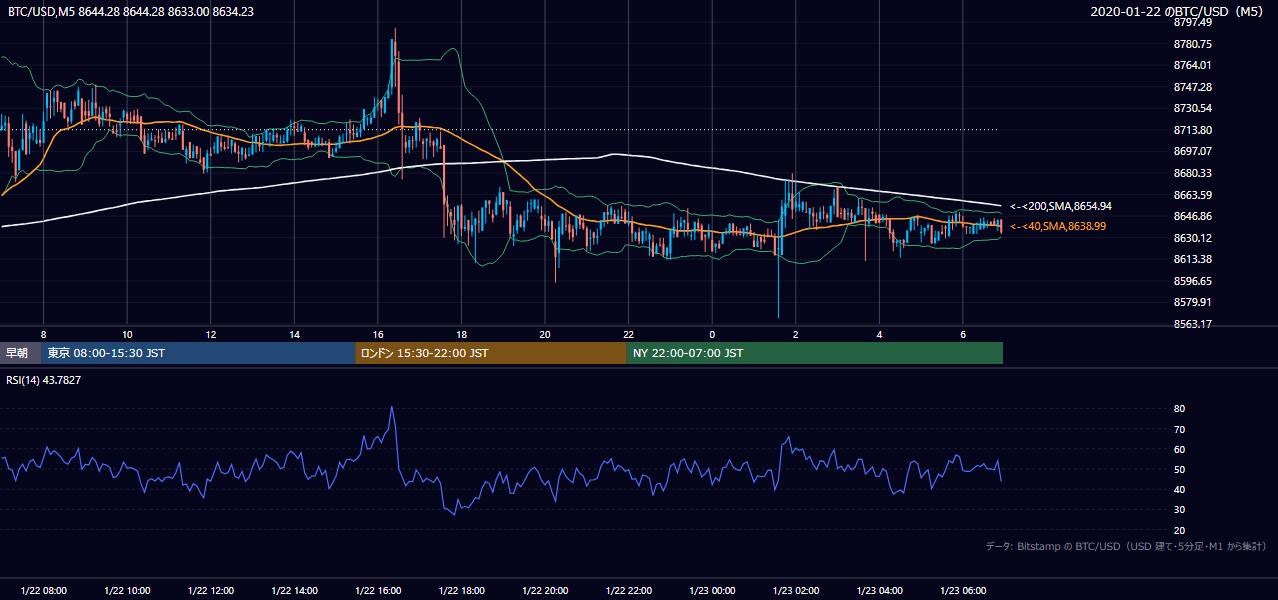Click the BTC/USD,M5 OHLC header text
The height and width of the screenshot is (600, 1278).
tap(129, 11)
